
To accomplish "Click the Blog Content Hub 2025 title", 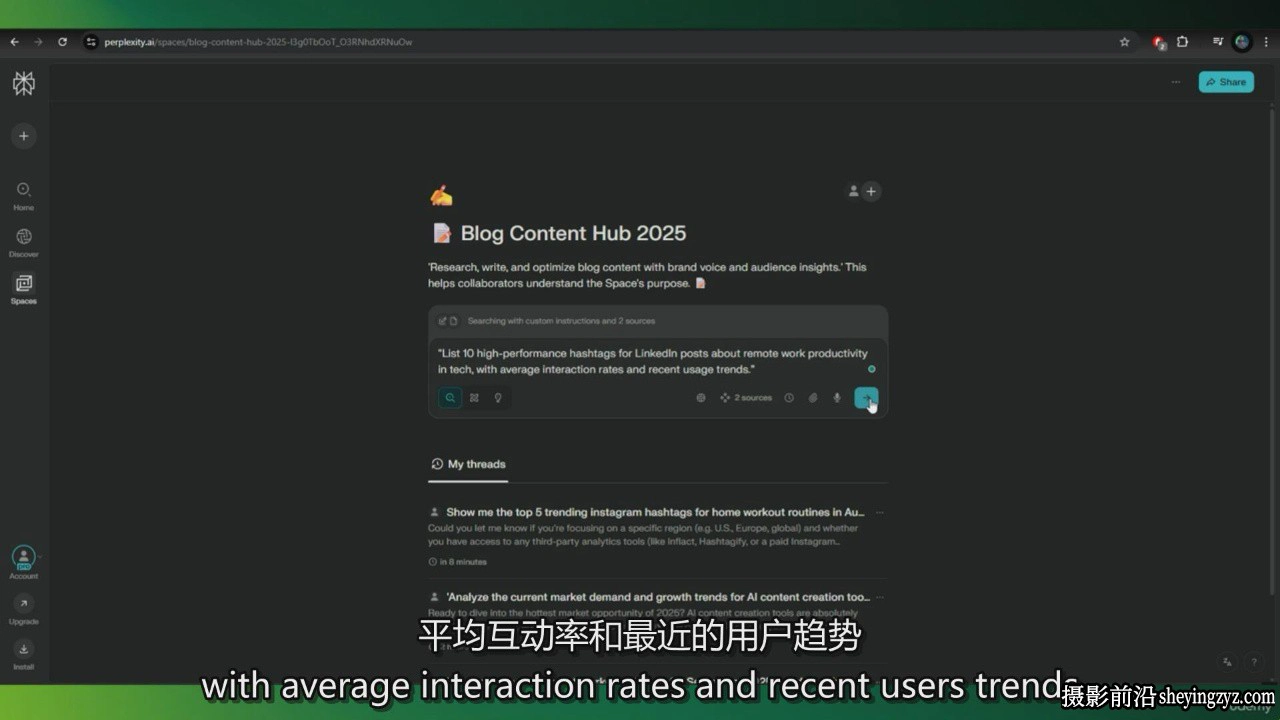I will click(x=573, y=233).
